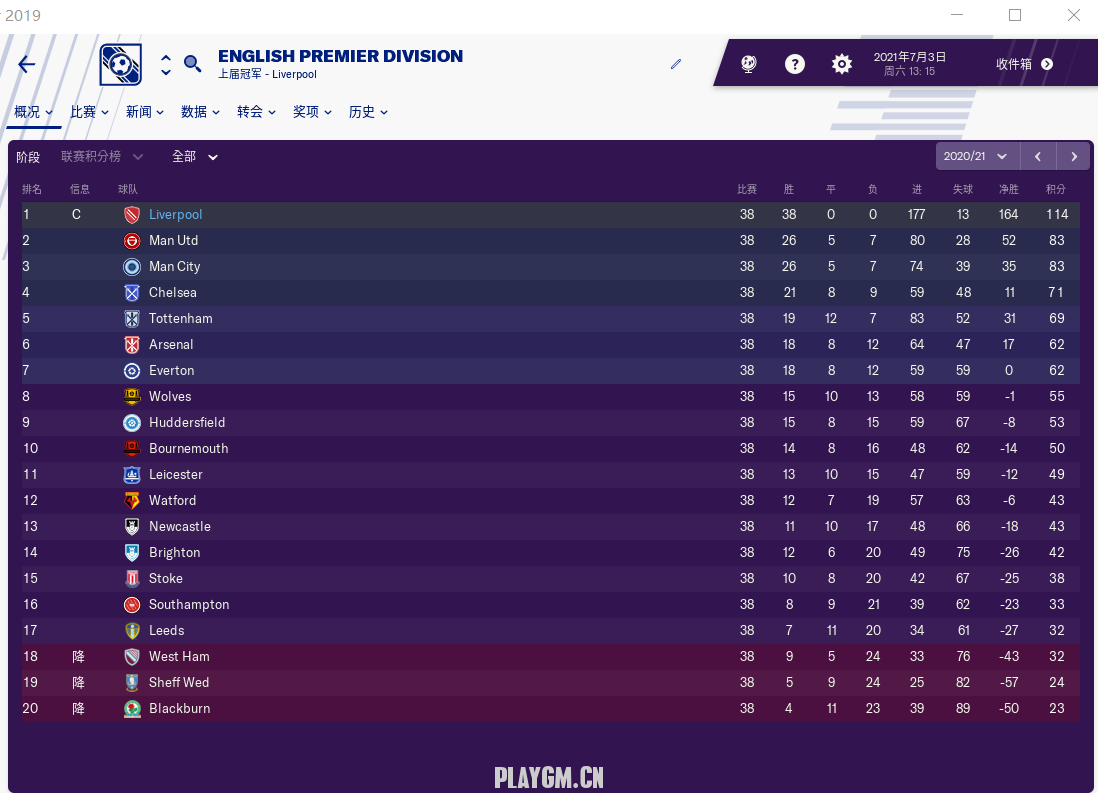Open the 收件箱 inbox button
This screenshot has height=793, width=1098.
(1024, 64)
